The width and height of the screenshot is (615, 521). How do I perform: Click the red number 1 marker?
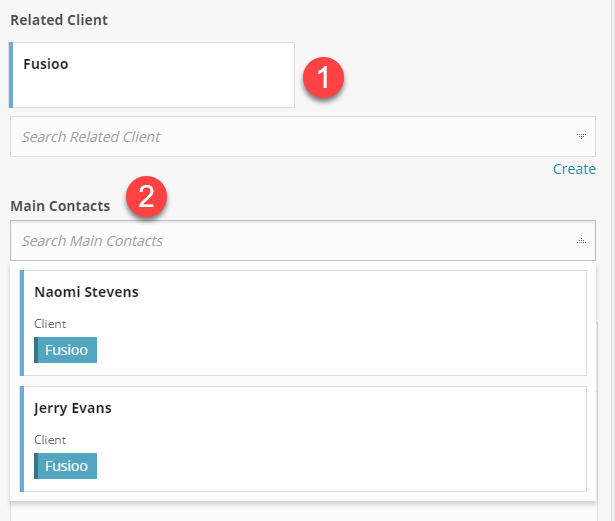click(x=322, y=77)
